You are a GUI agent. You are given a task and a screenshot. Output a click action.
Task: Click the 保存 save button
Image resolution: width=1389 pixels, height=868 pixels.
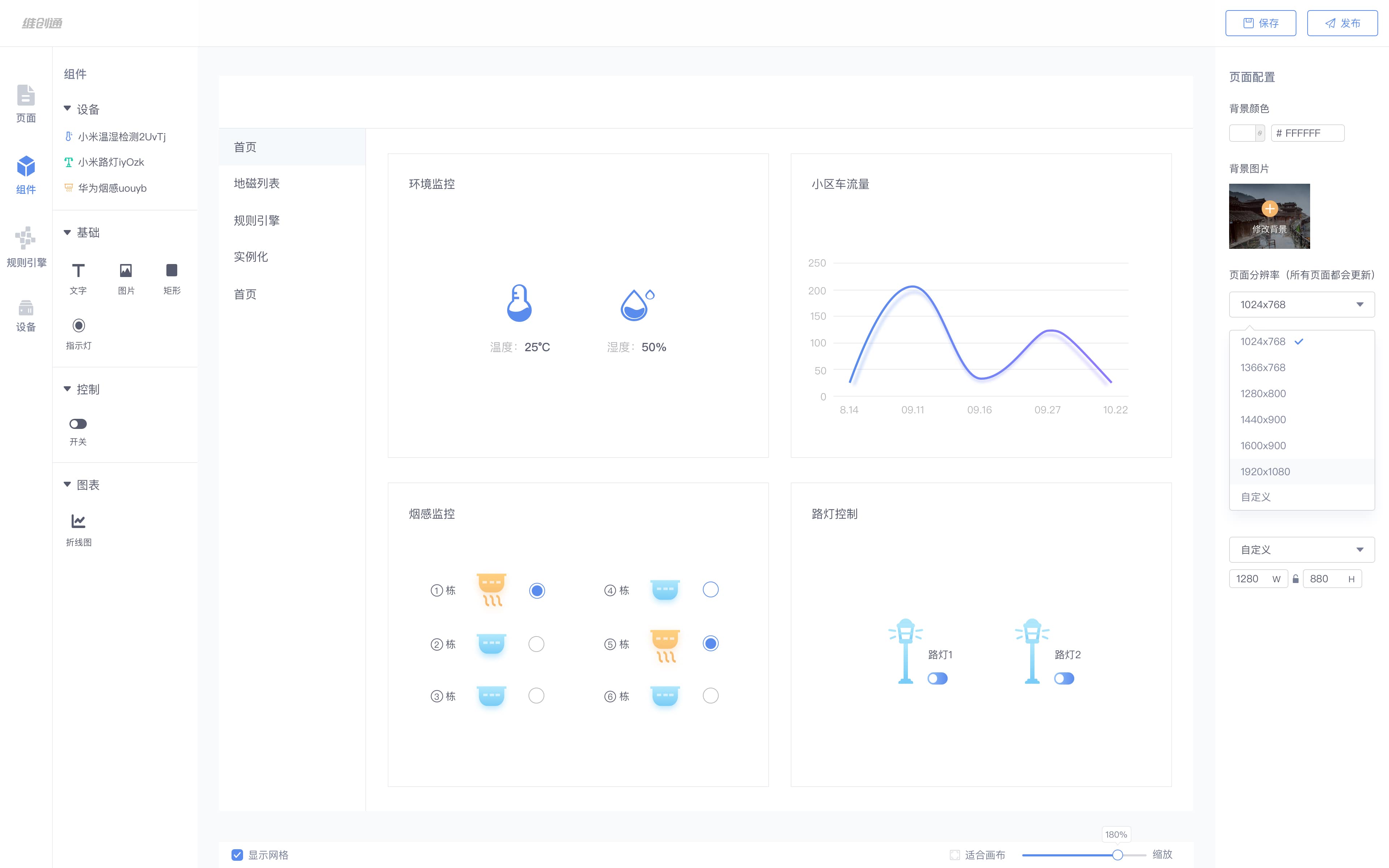pos(1261,23)
